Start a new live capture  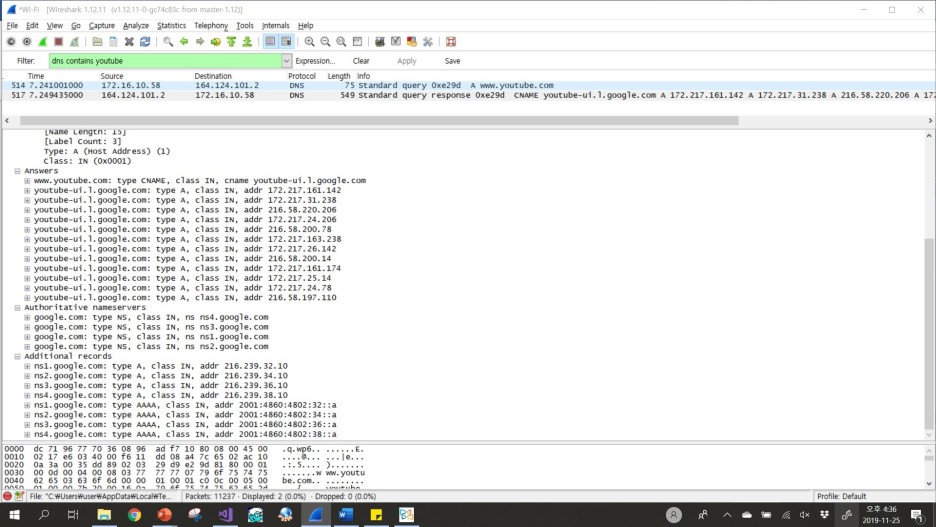pos(43,42)
